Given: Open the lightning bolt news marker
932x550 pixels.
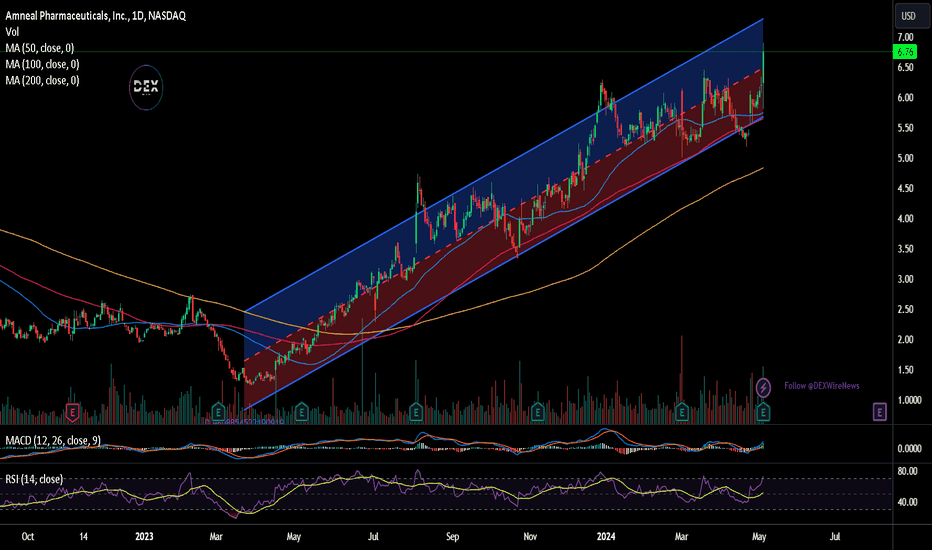Looking at the screenshot, I should [763, 388].
